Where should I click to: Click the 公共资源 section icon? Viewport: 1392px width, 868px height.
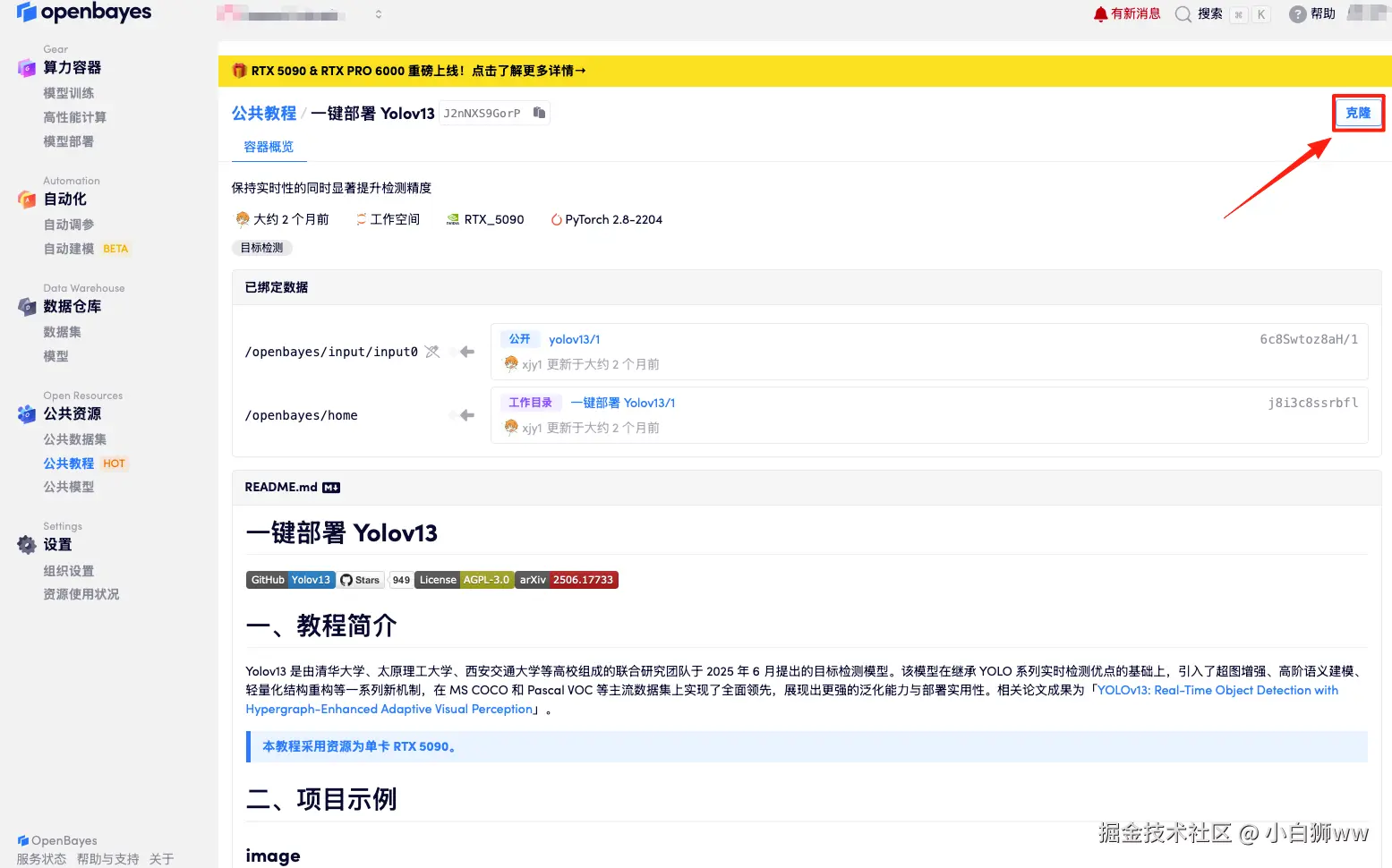click(27, 414)
